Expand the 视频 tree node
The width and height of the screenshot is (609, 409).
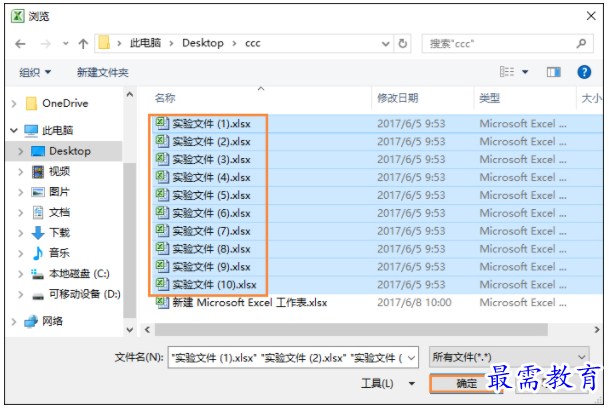21,171
